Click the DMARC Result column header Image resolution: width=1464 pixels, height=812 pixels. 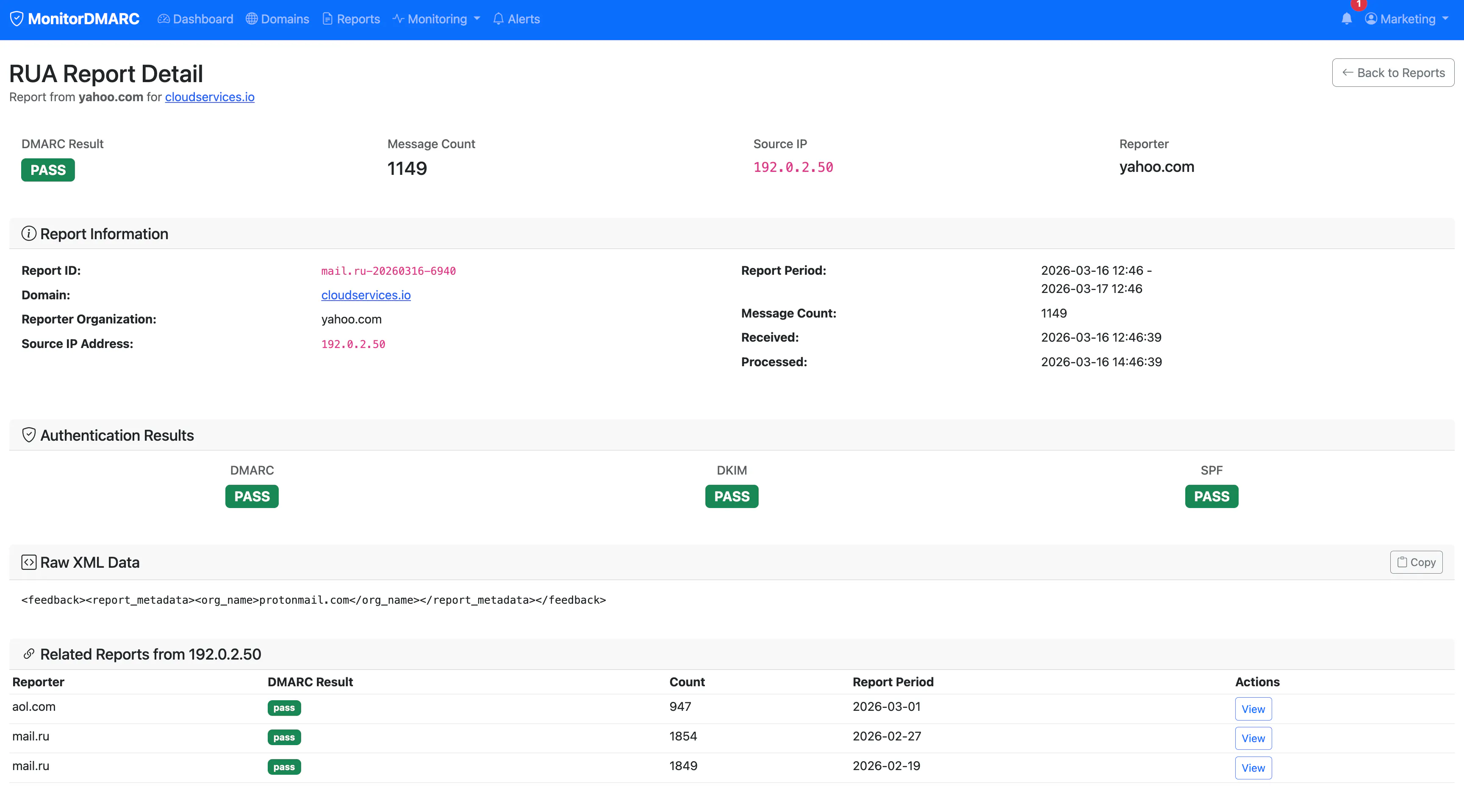point(311,682)
